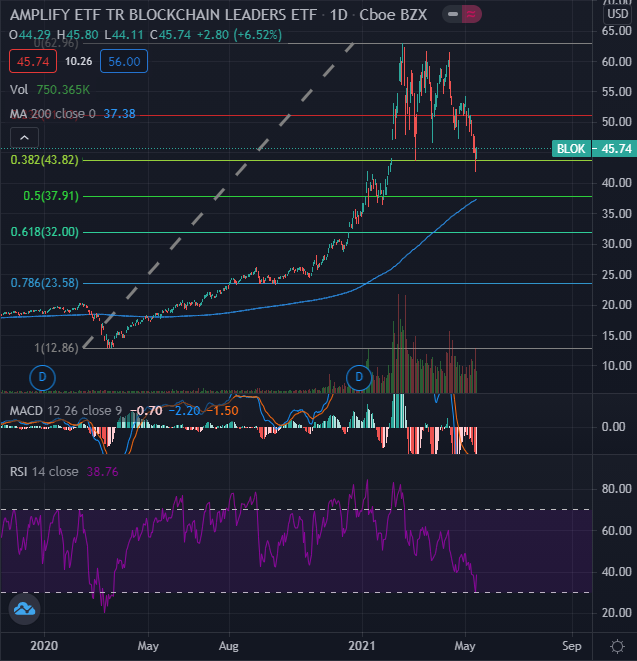Select the 1D interval label
The width and height of the screenshot is (637, 661).
(x=339, y=15)
